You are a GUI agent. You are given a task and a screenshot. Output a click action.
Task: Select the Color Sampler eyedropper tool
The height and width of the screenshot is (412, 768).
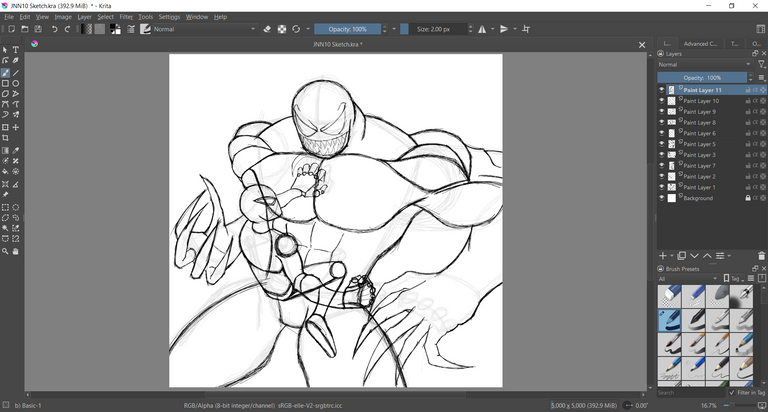tap(16, 150)
